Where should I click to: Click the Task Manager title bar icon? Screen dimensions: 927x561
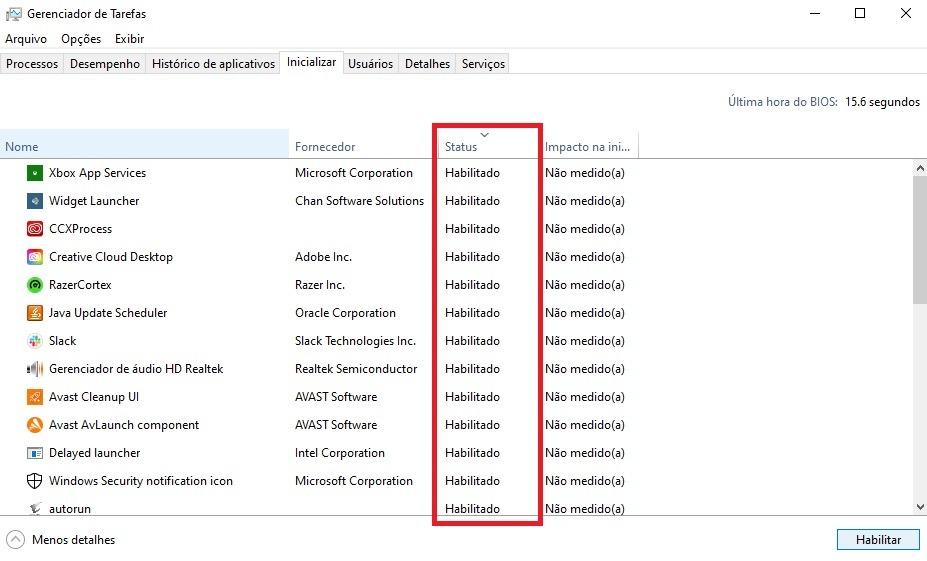(14, 14)
